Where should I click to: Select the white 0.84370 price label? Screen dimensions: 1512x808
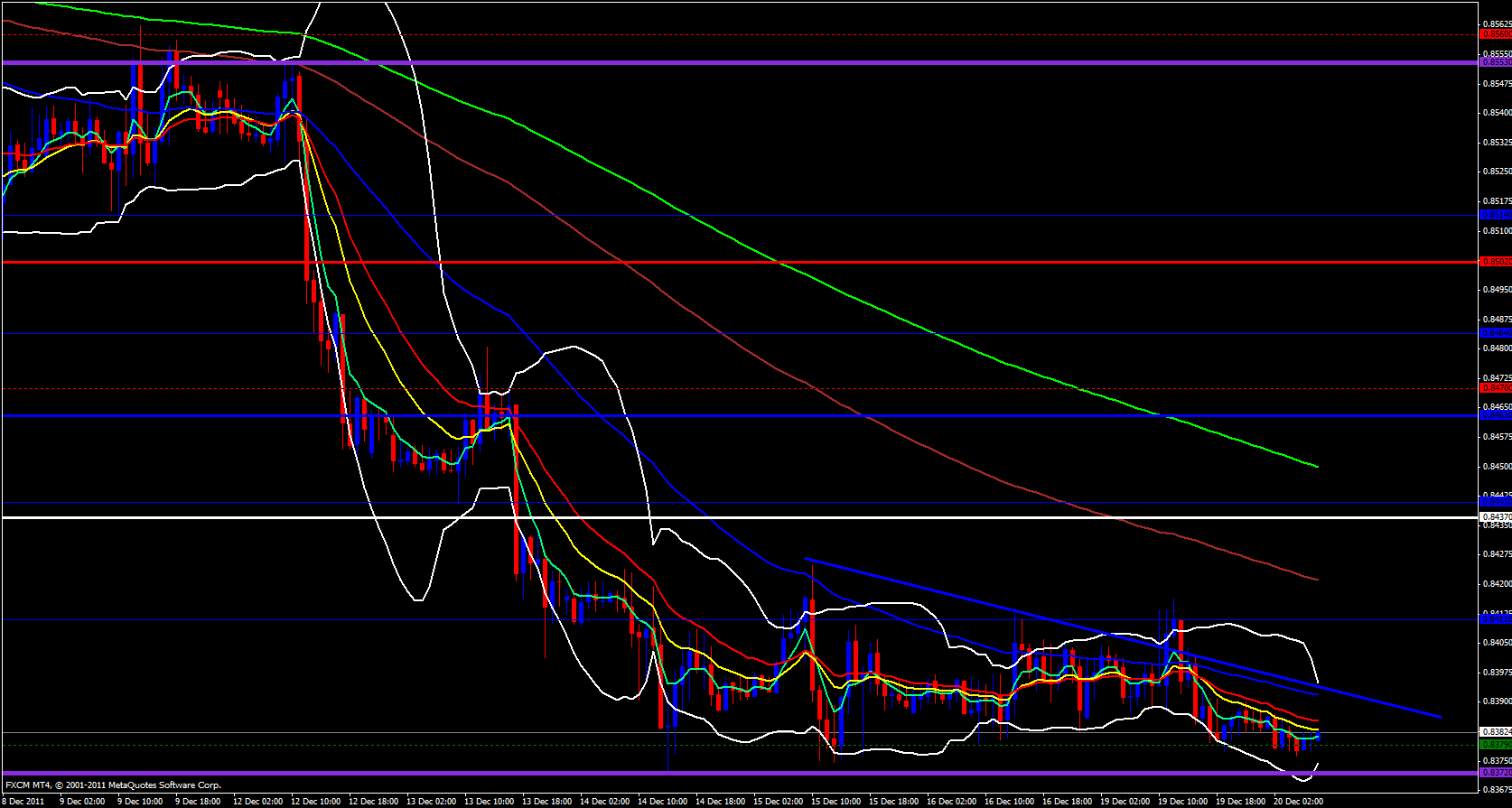coord(1496,517)
